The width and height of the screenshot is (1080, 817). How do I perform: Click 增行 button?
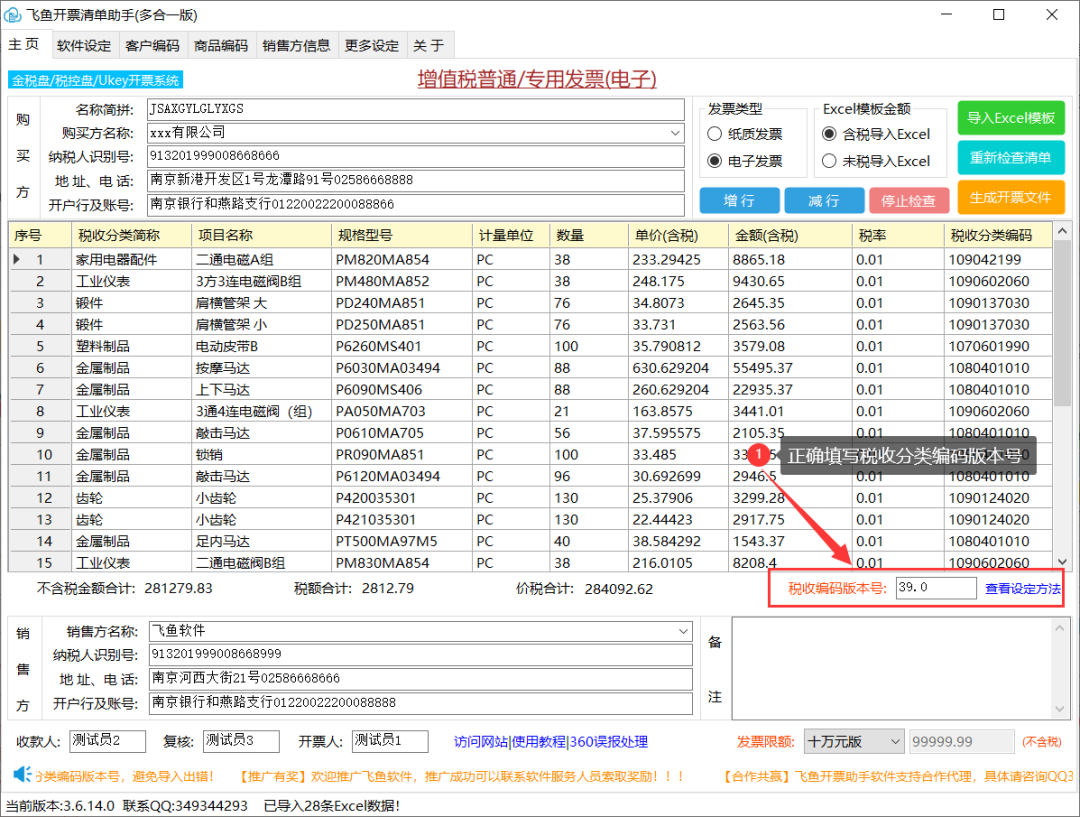click(x=739, y=200)
